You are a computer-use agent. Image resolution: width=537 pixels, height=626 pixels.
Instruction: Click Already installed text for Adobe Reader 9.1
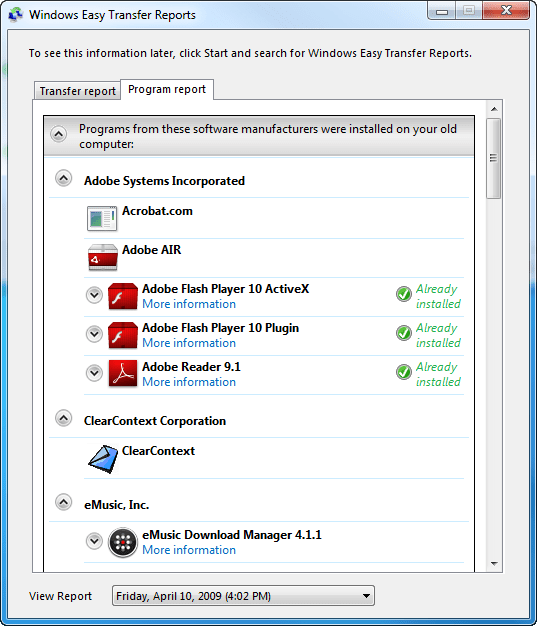click(x=438, y=374)
